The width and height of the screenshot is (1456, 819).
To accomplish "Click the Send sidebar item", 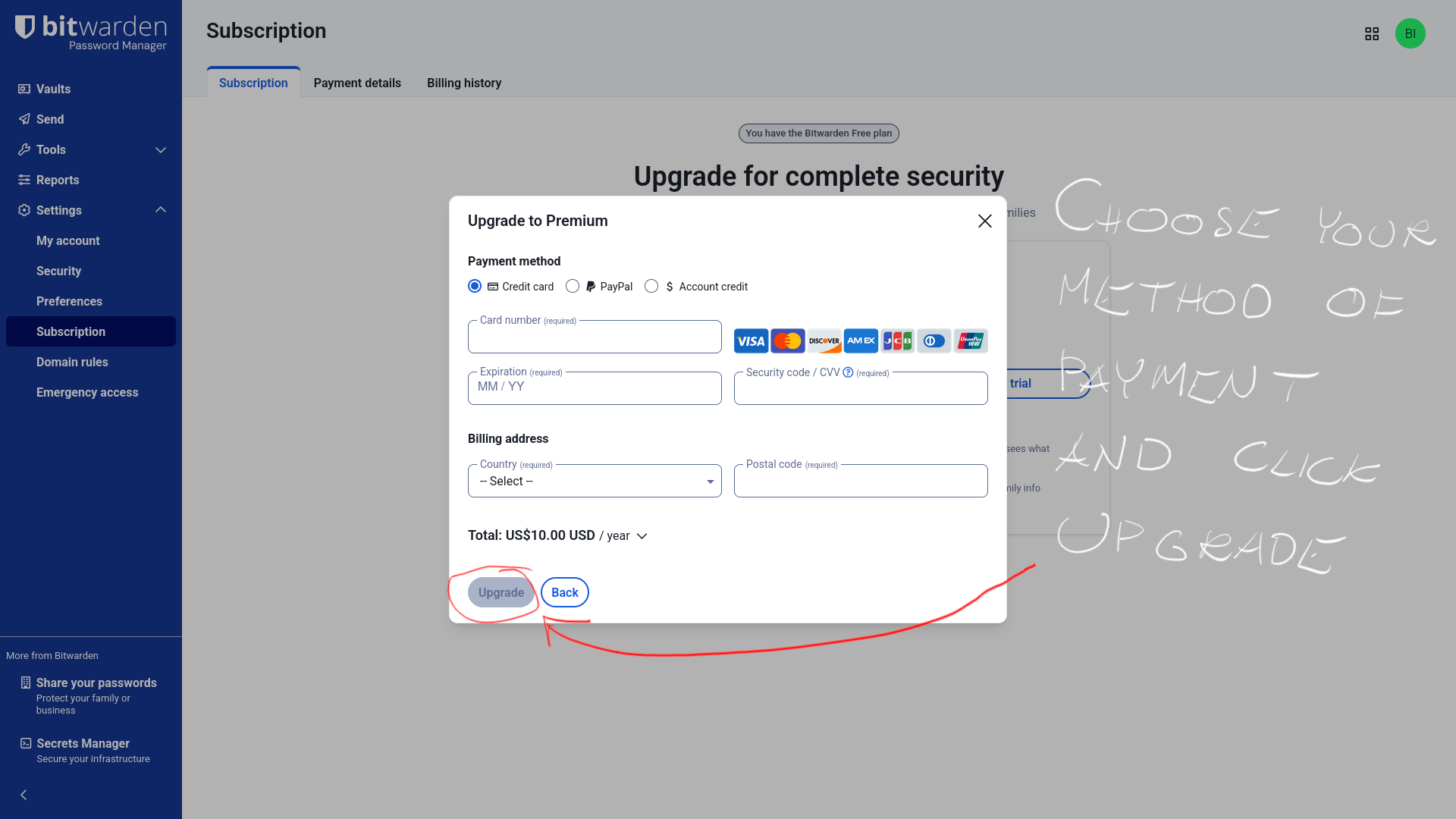I will coord(50,119).
